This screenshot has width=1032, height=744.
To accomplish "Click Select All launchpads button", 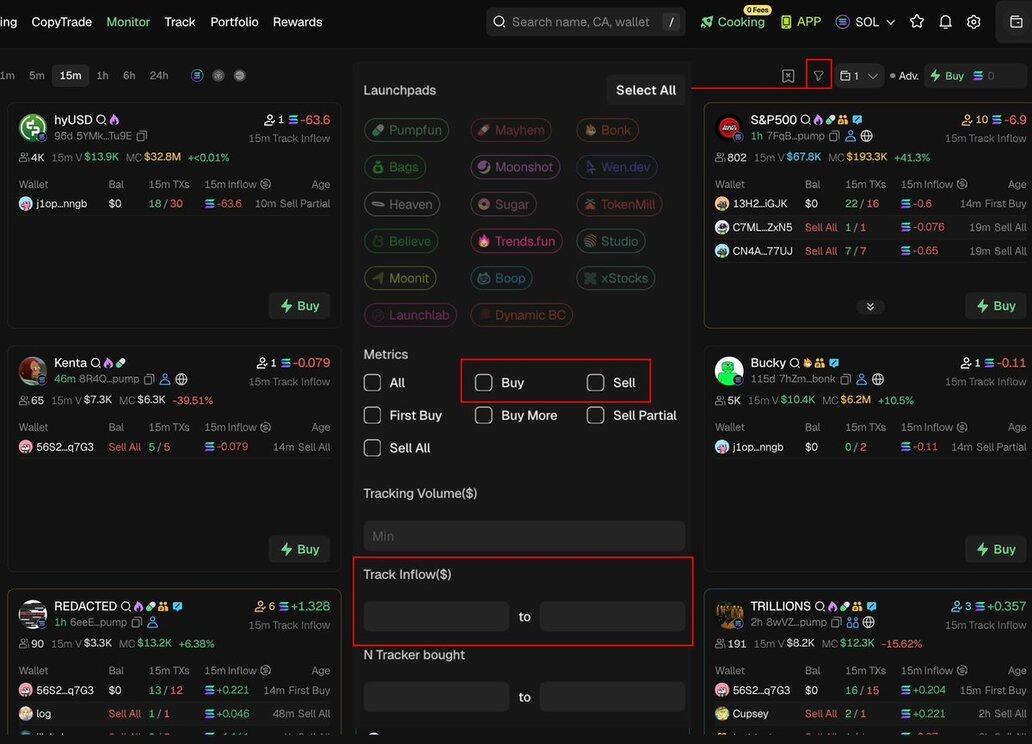I will click(646, 90).
